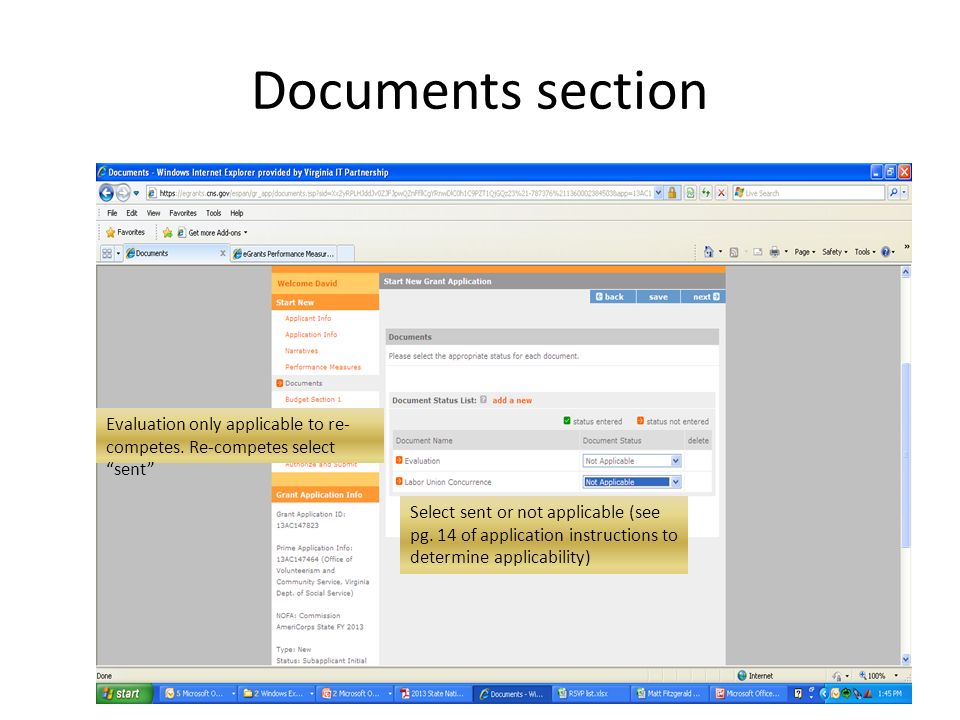Click the Compatibility View icon
Viewport: 960px width, 720px height.
tap(691, 193)
